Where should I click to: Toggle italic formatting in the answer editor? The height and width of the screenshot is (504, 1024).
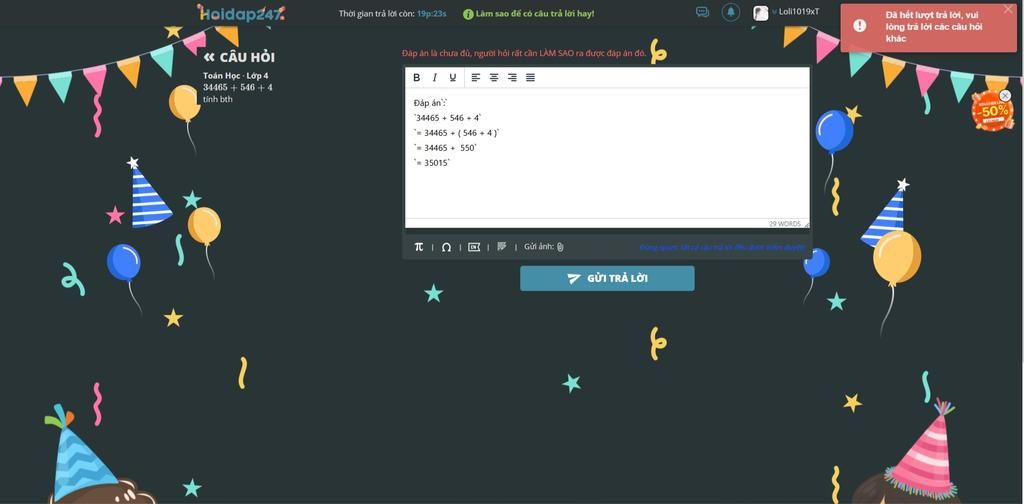coord(434,77)
